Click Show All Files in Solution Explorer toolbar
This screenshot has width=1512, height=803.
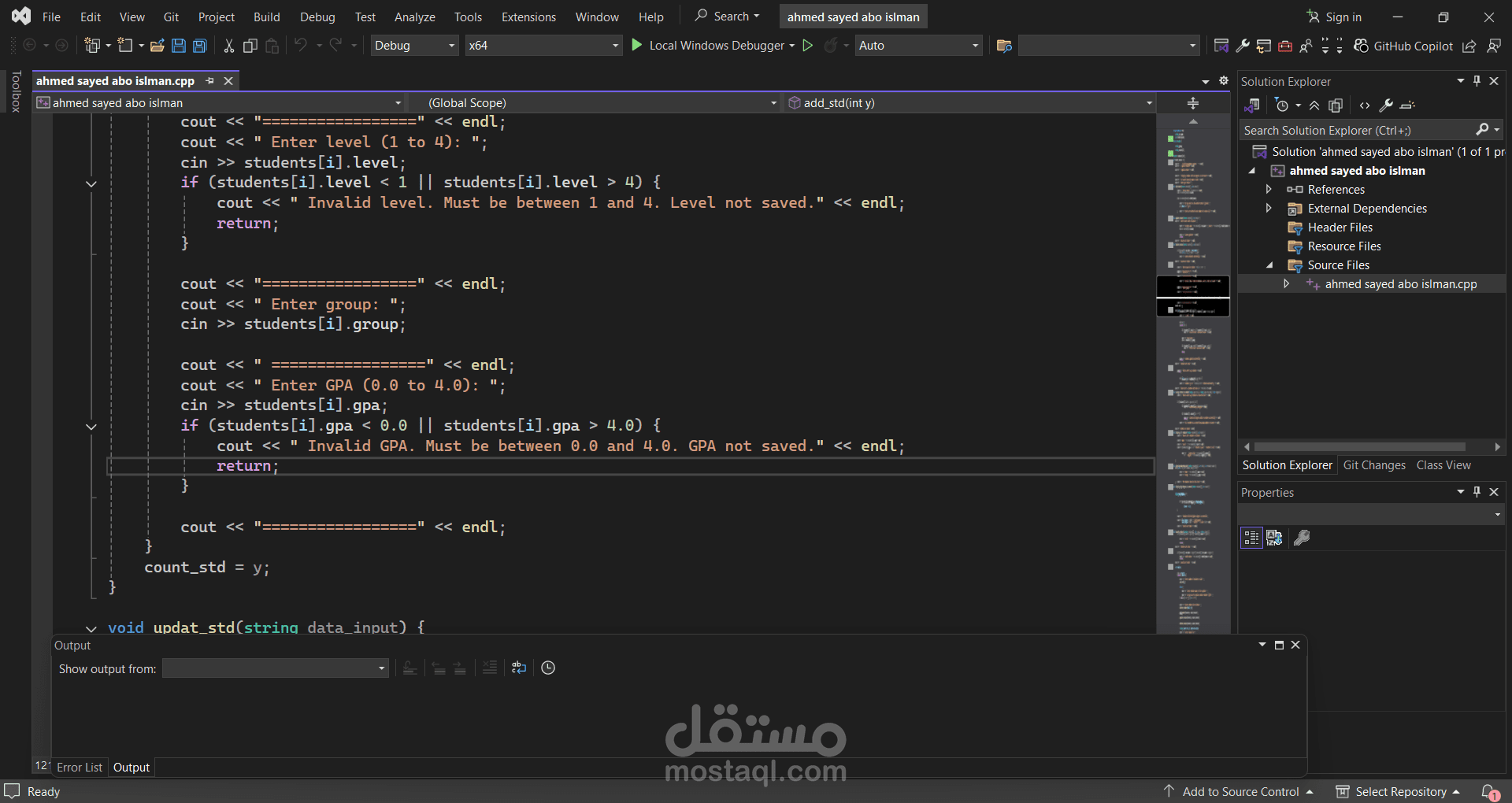coord(1336,105)
